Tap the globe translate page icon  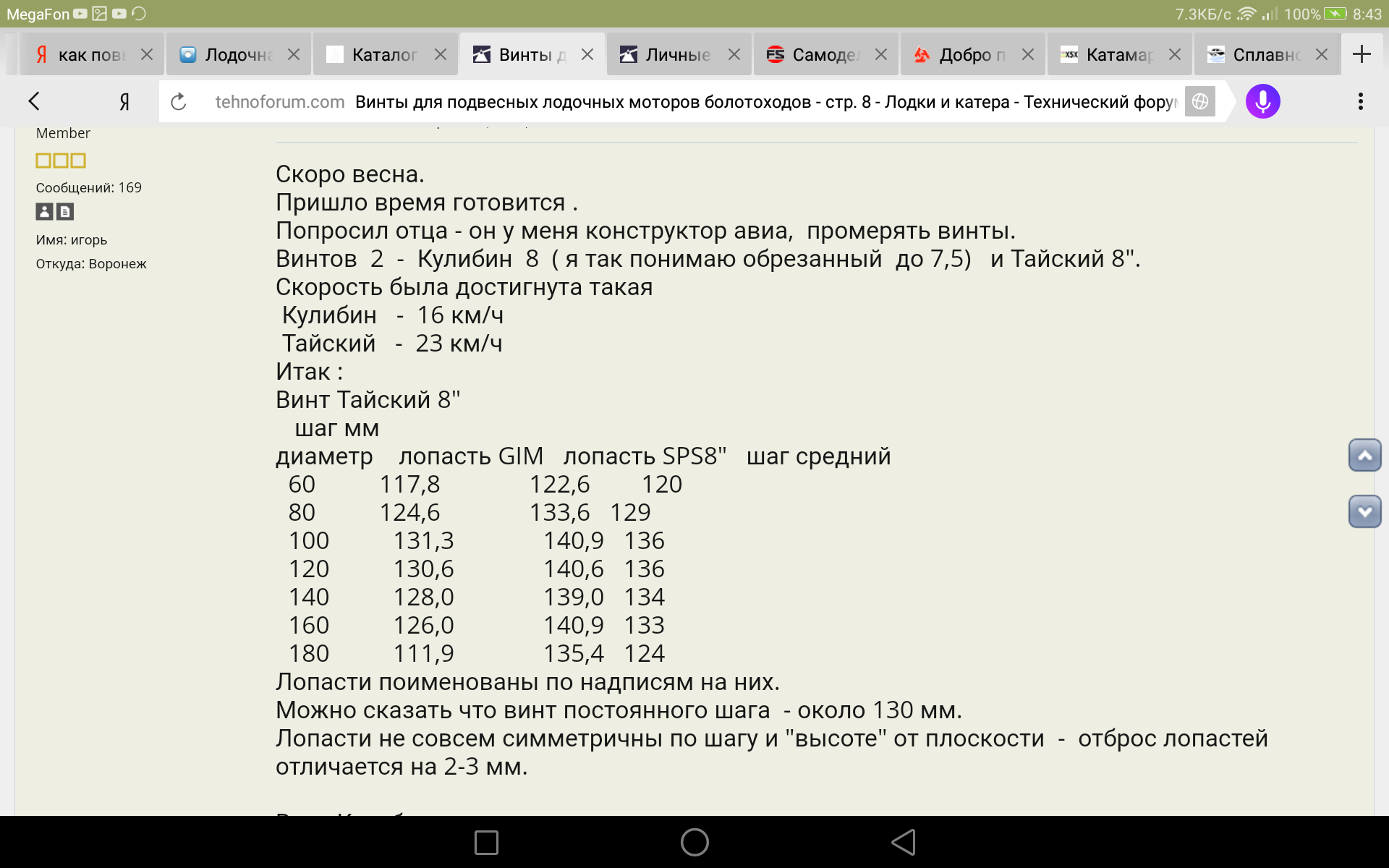tap(1199, 102)
